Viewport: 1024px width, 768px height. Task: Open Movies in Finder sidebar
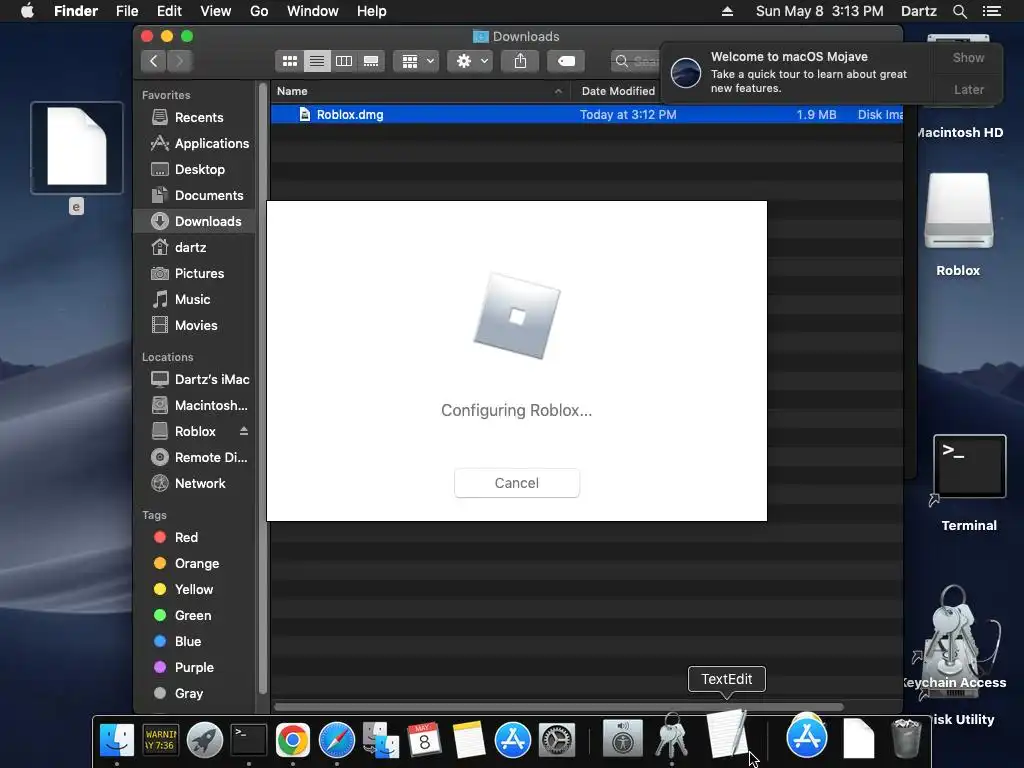[196, 325]
